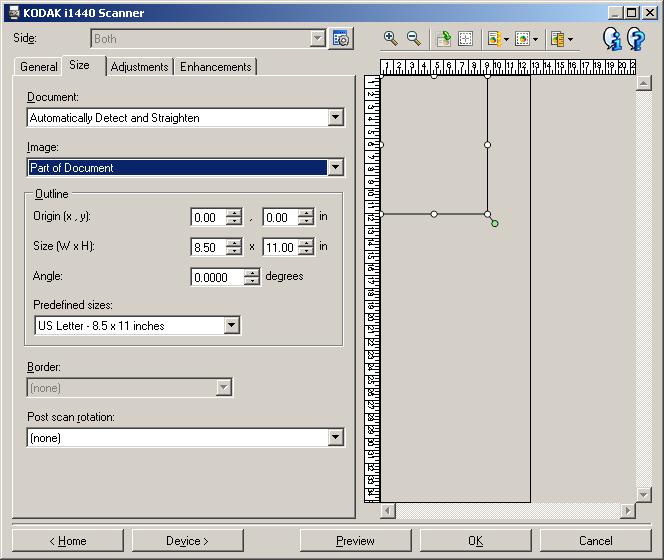
Task: Maximize the KODAK i1440 Scanner window
Action: click(x=631, y=13)
